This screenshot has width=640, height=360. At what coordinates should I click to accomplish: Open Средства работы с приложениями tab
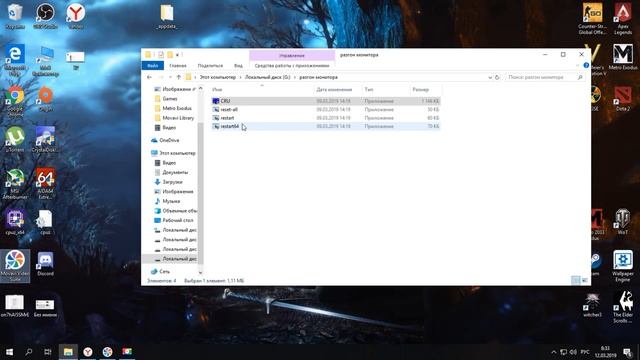(x=292, y=65)
